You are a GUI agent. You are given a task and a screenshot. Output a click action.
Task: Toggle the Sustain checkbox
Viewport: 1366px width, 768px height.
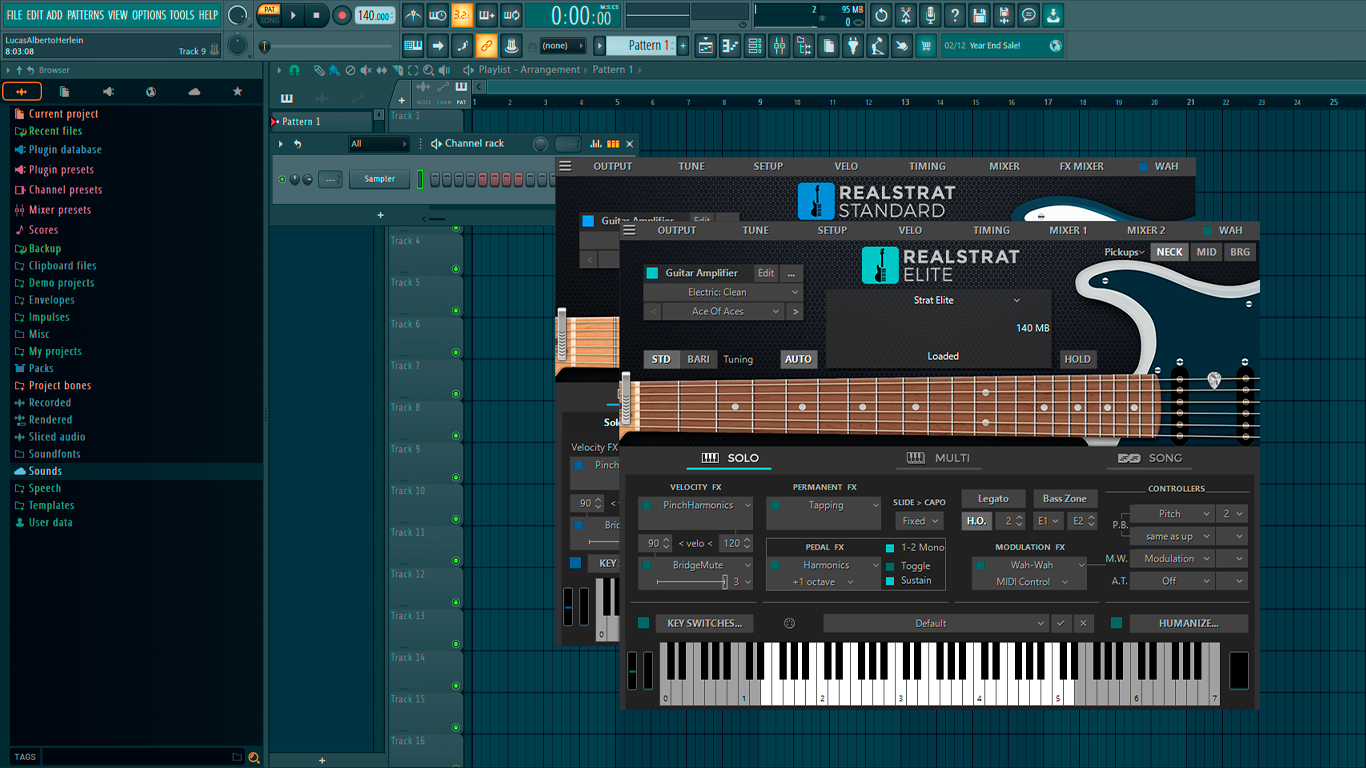click(890, 581)
